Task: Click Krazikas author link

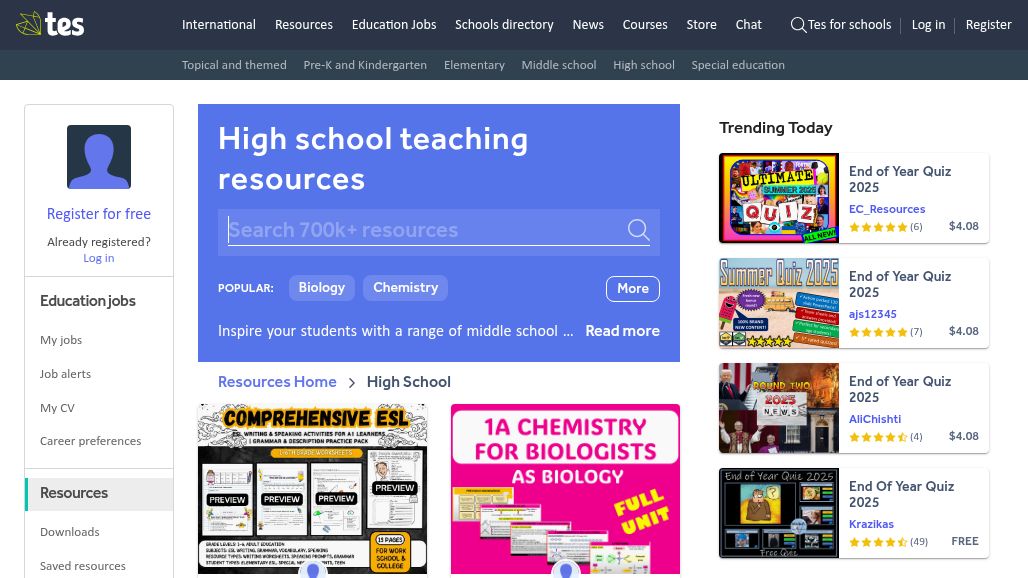Action: 871,524
